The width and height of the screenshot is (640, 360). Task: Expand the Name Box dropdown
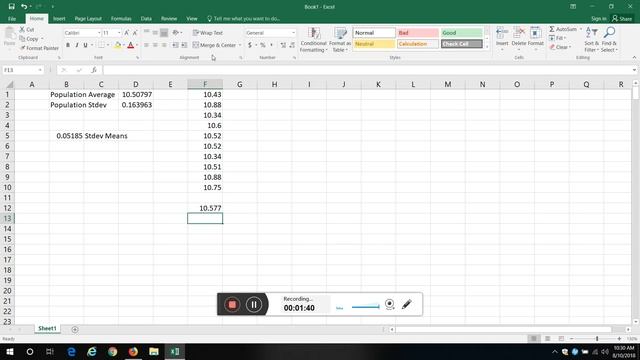tap(40, 70)
